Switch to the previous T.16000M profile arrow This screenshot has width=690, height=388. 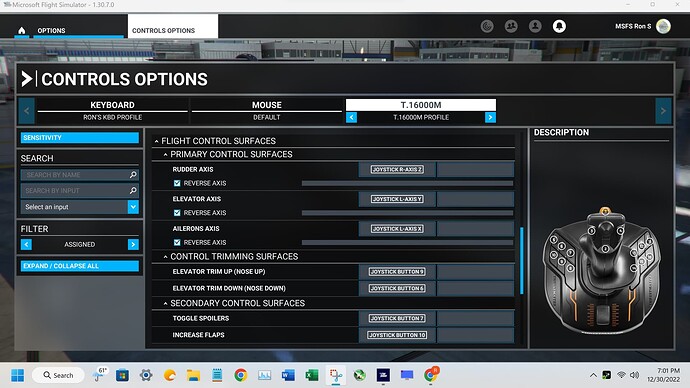351,117
